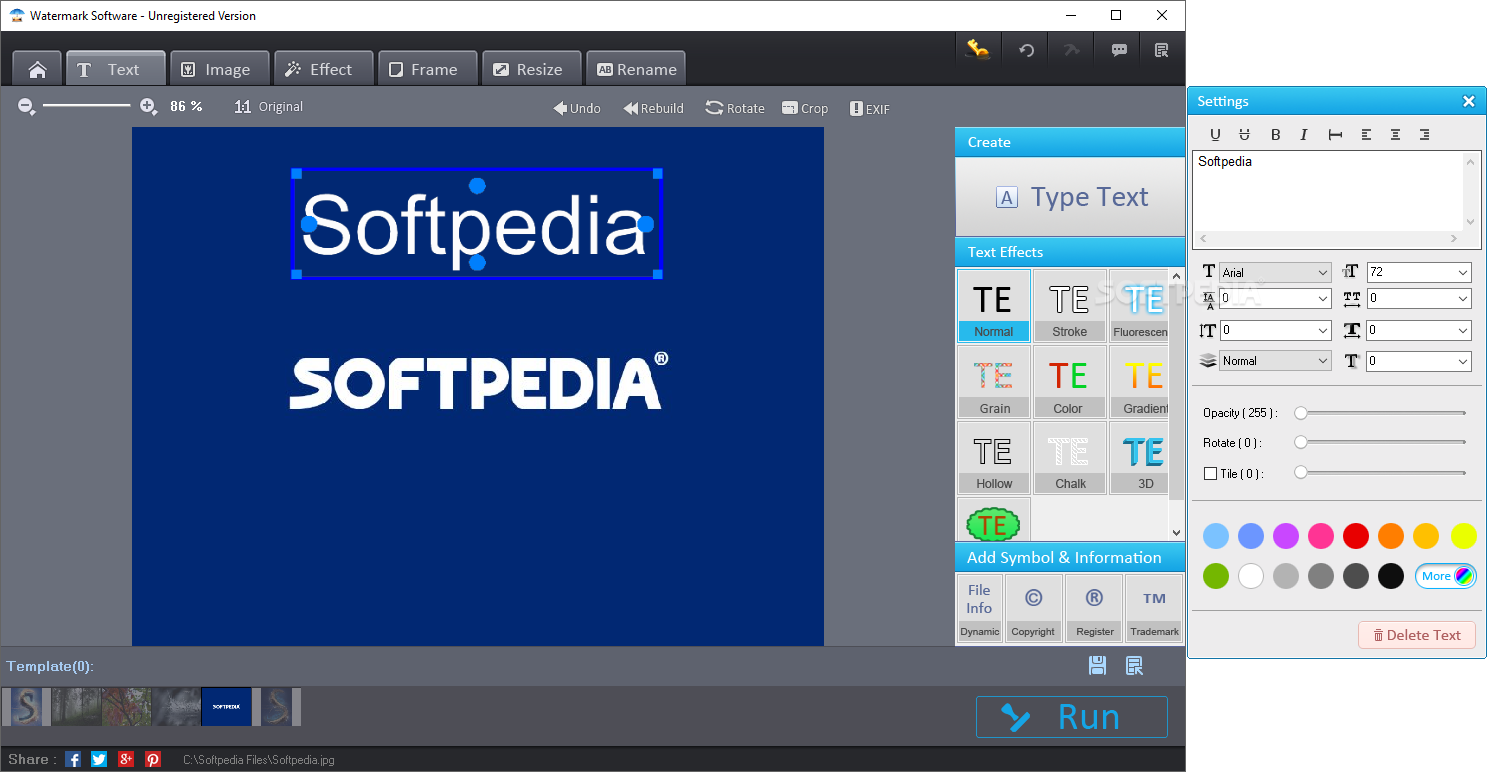Toggle italic text formatting
1487x772 pixels.
[x=1304, y=135]
